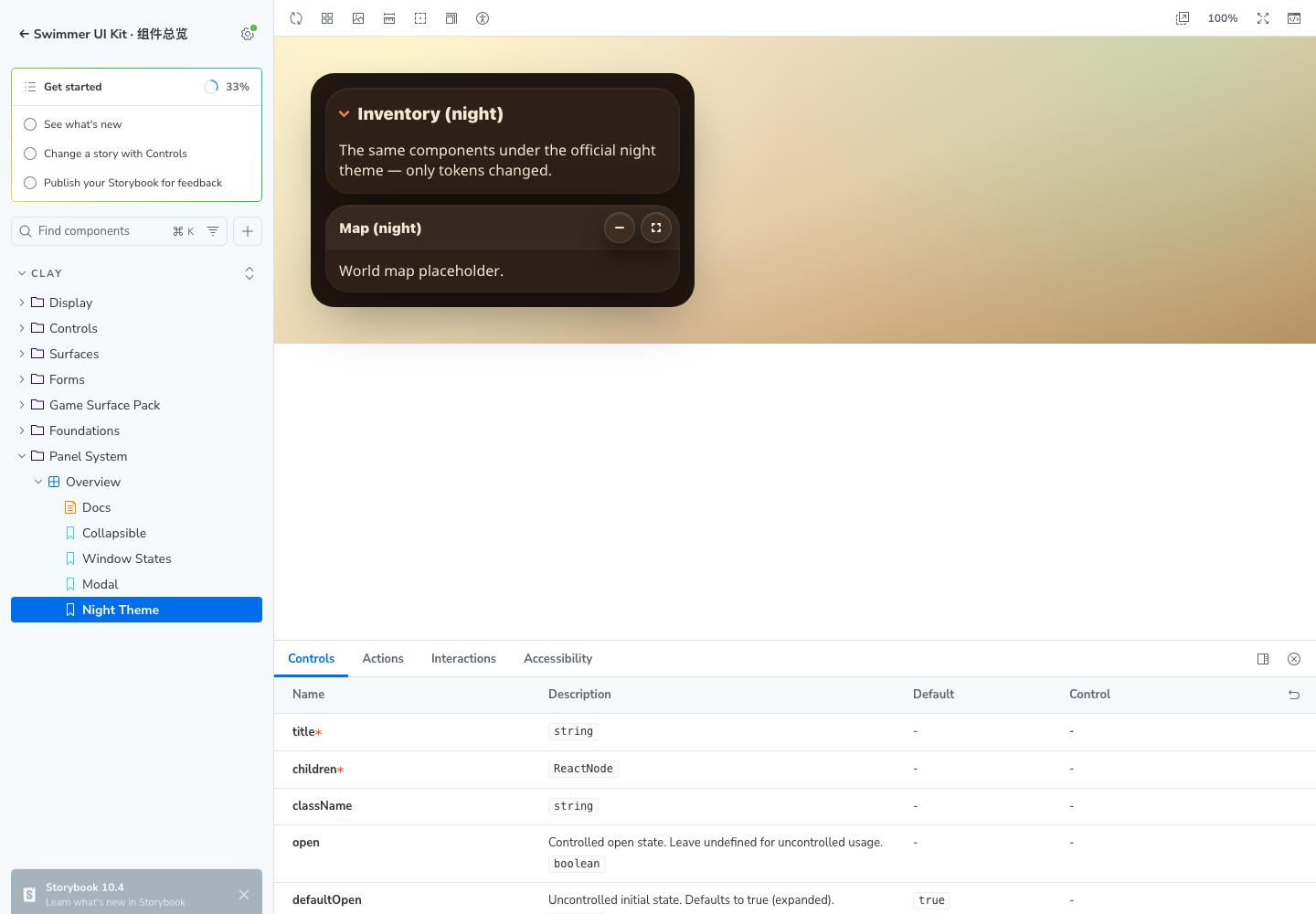Click the title row name cell
1316x914 pixels.
[307, 732]
